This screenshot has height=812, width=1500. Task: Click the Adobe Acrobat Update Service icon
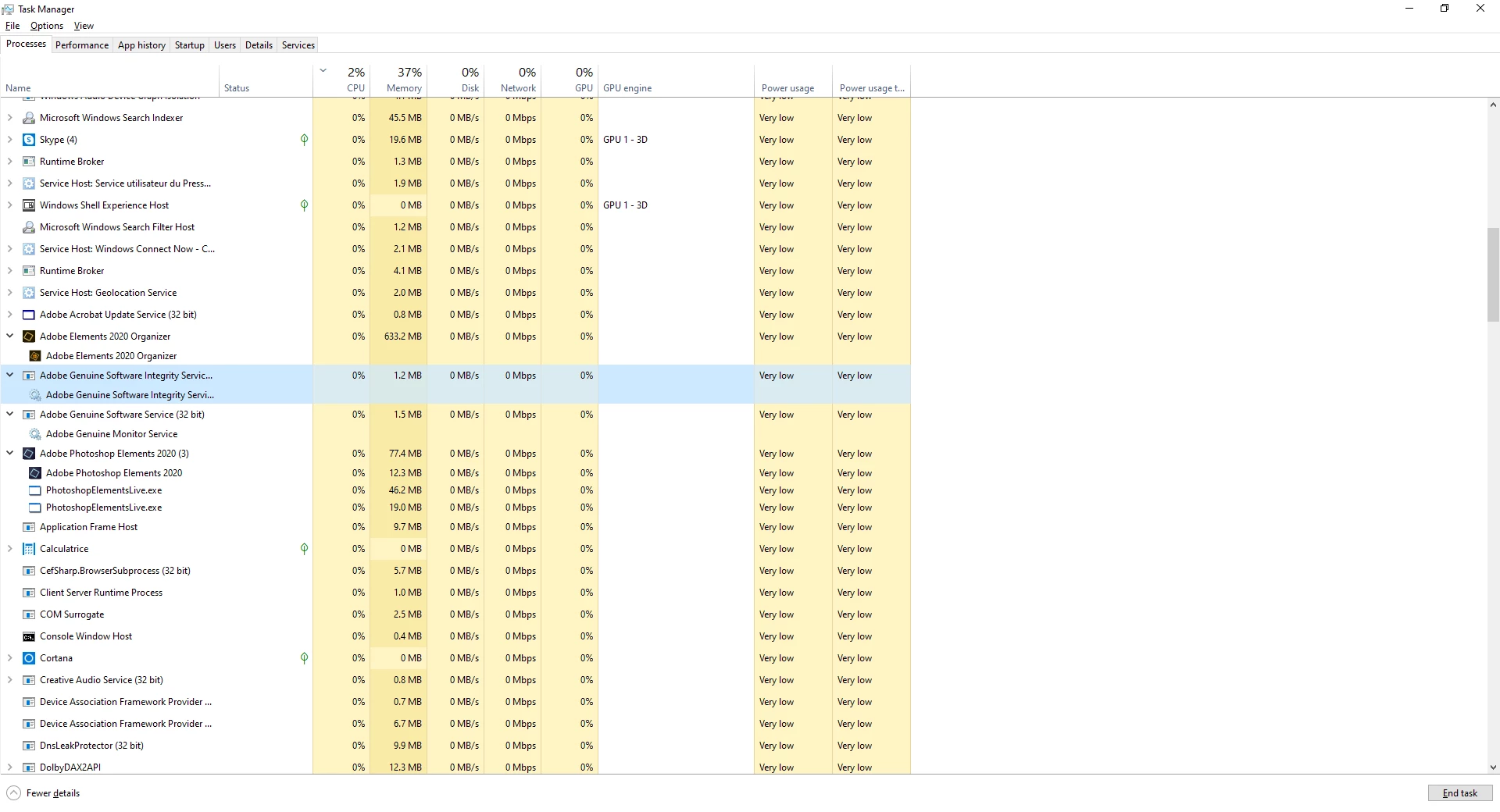coord(29,315)
